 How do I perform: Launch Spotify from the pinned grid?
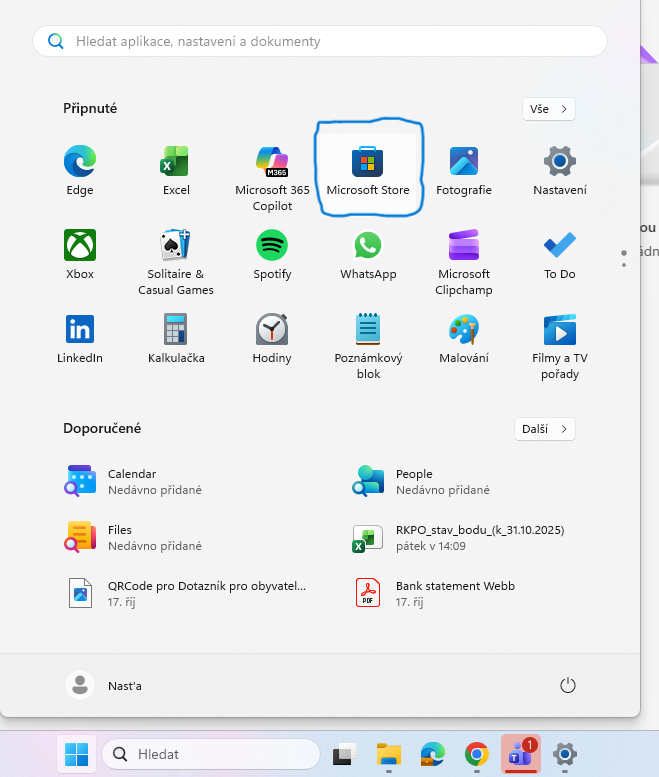[272, 253]
